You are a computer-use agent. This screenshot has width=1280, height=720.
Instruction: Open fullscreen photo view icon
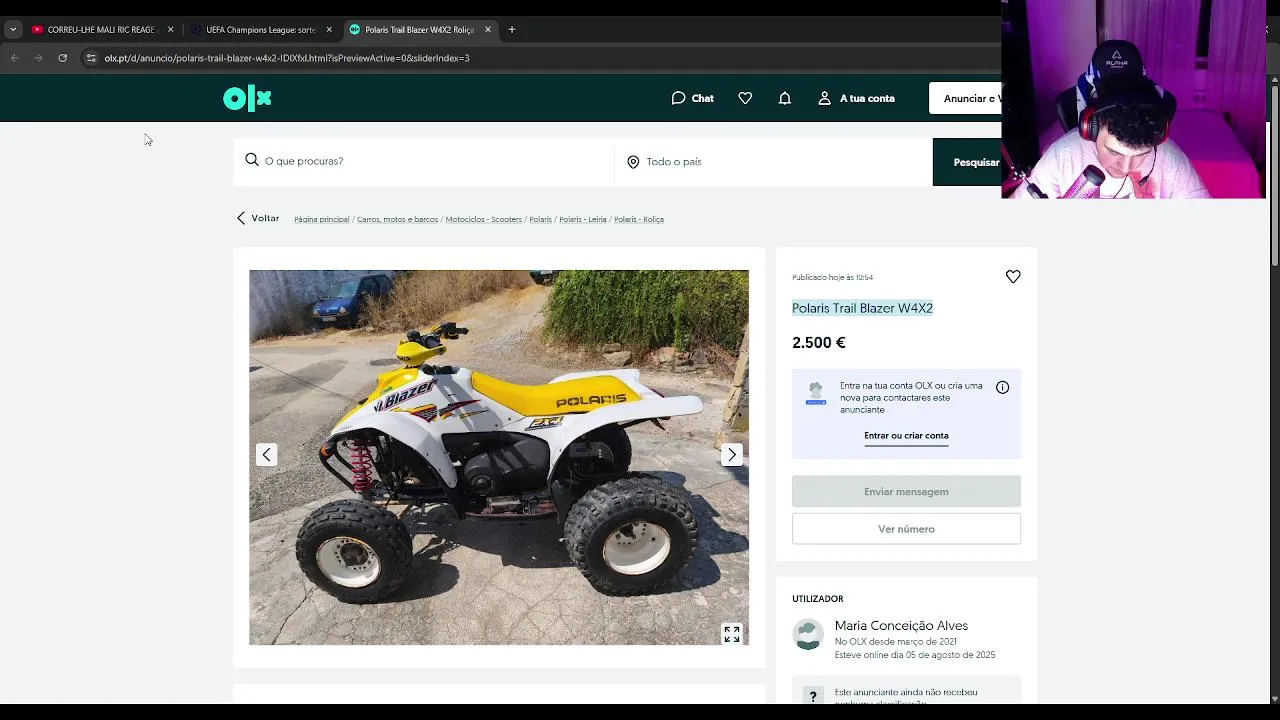732,634
